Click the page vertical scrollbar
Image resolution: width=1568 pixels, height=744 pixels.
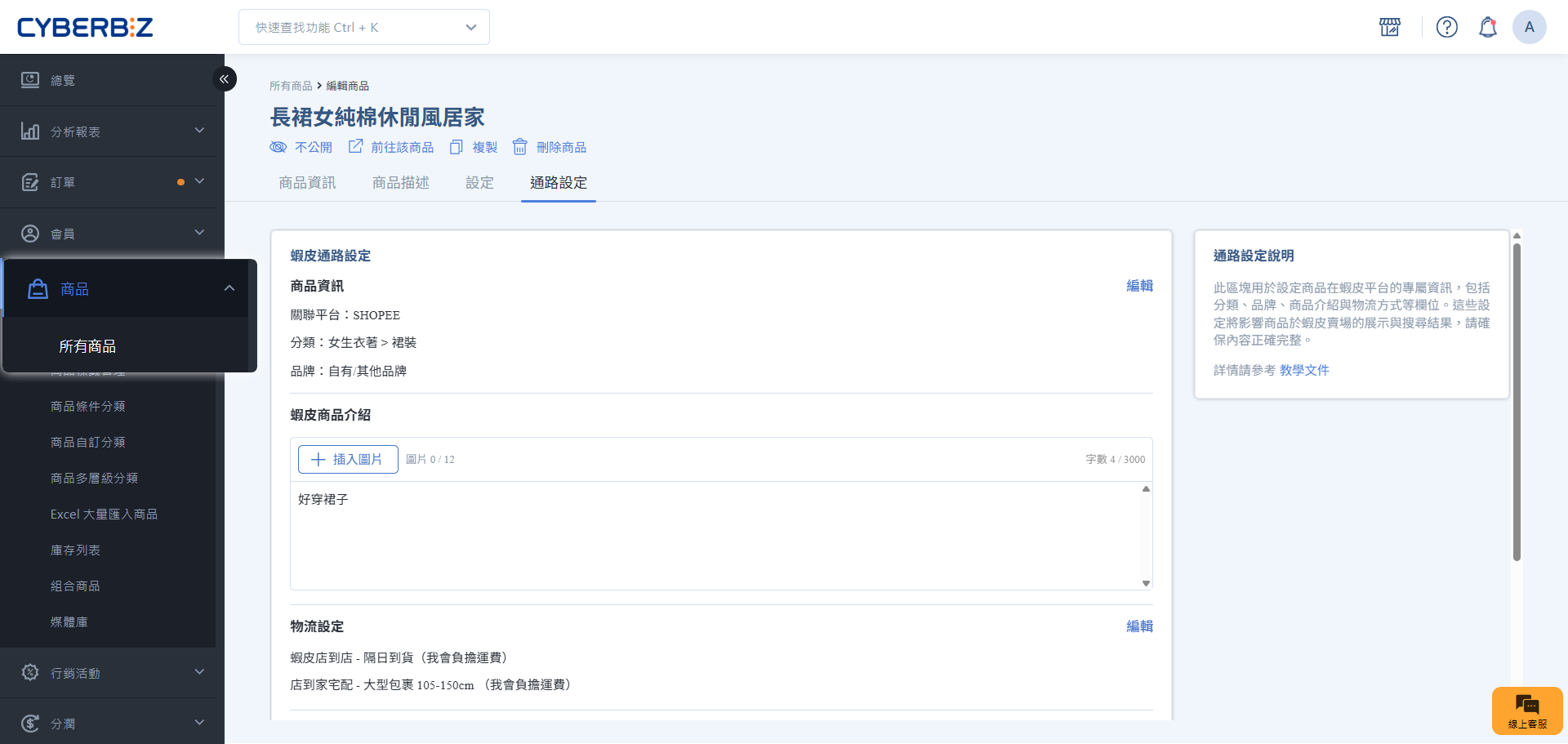pyautogui.click(x=1517, y=400)
